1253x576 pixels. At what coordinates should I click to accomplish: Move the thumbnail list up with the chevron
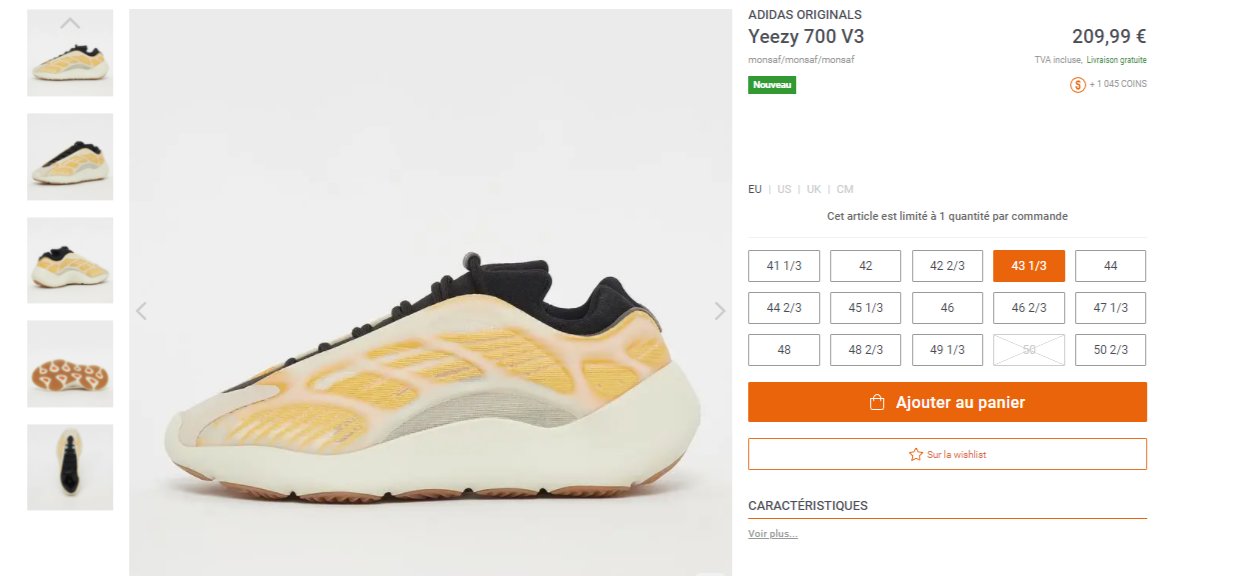69,23
